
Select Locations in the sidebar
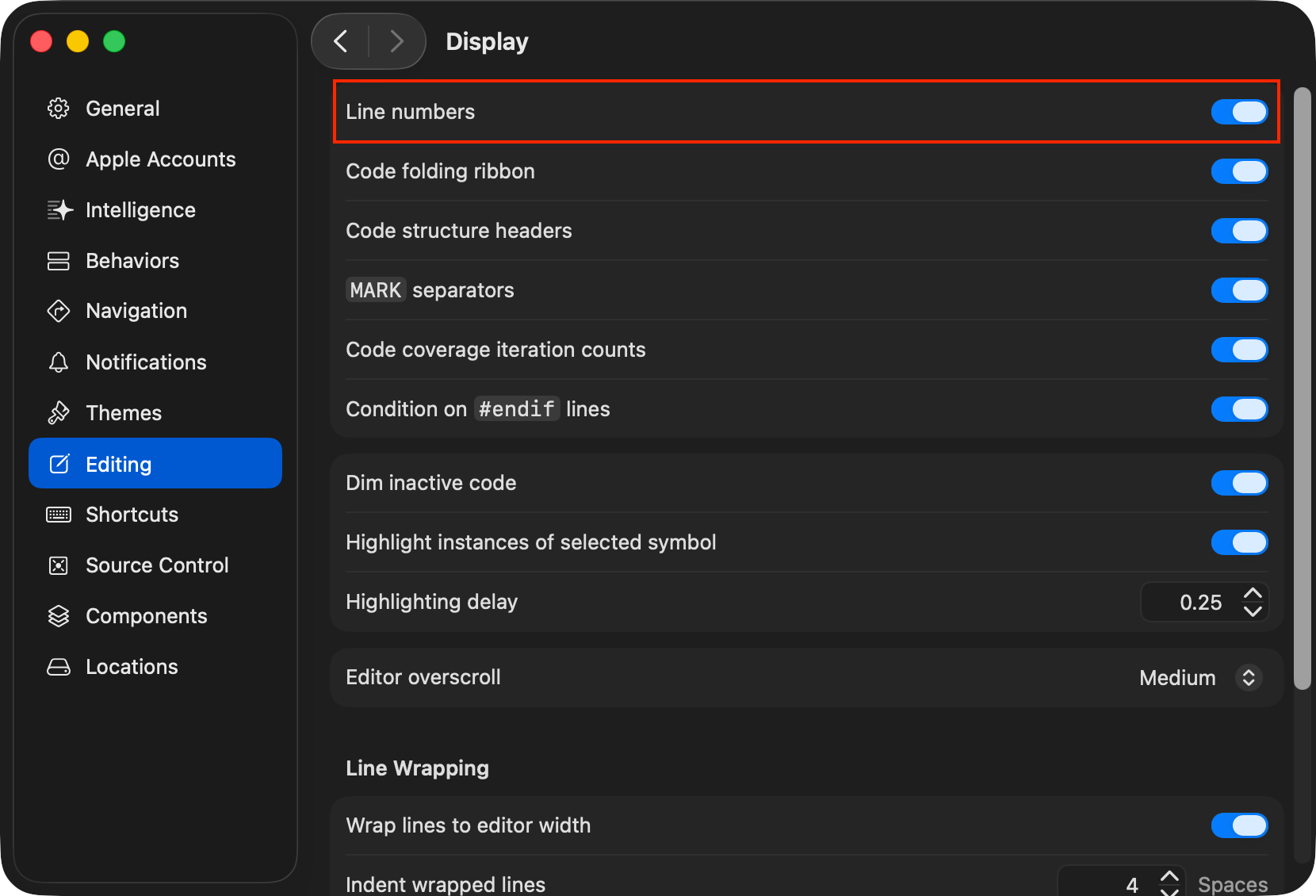pos(132,667)
